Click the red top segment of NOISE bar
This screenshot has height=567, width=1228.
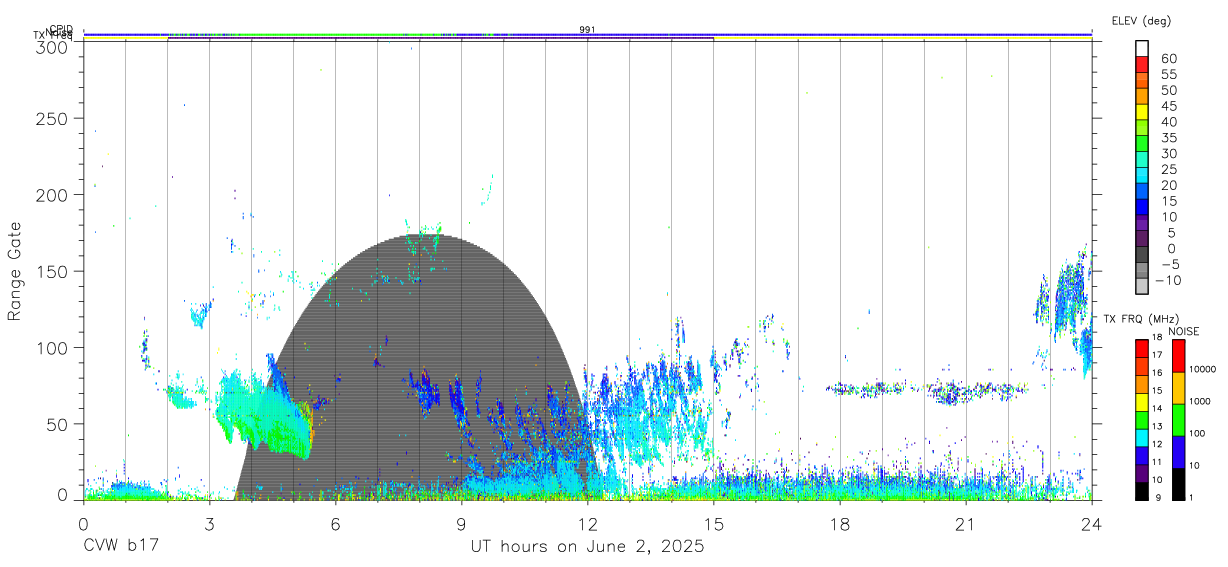tap(1178, 356)
